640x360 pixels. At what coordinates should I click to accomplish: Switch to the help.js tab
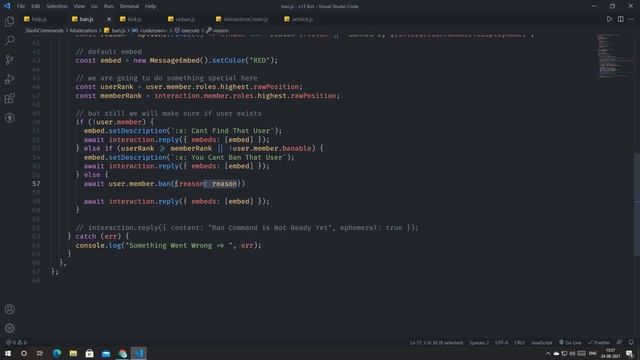coord(40,19)
